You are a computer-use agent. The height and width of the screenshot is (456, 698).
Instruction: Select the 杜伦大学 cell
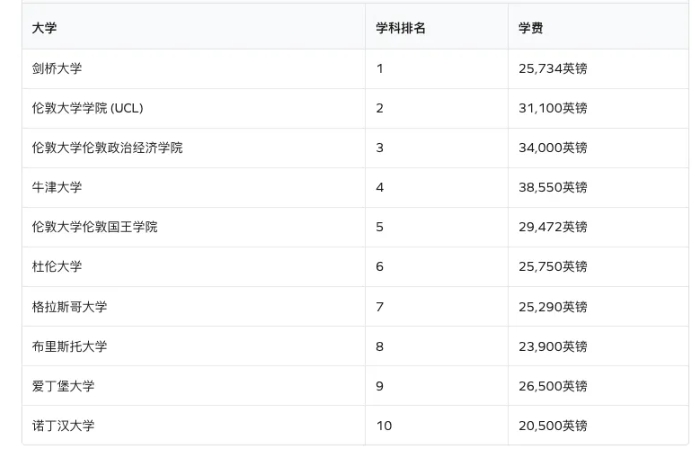pos(58,267)
